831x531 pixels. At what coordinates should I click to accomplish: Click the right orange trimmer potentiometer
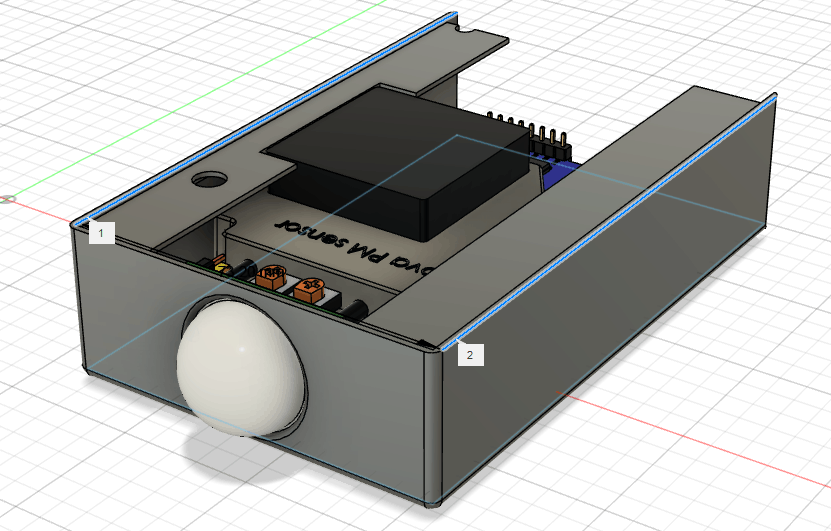coord(309,290)
